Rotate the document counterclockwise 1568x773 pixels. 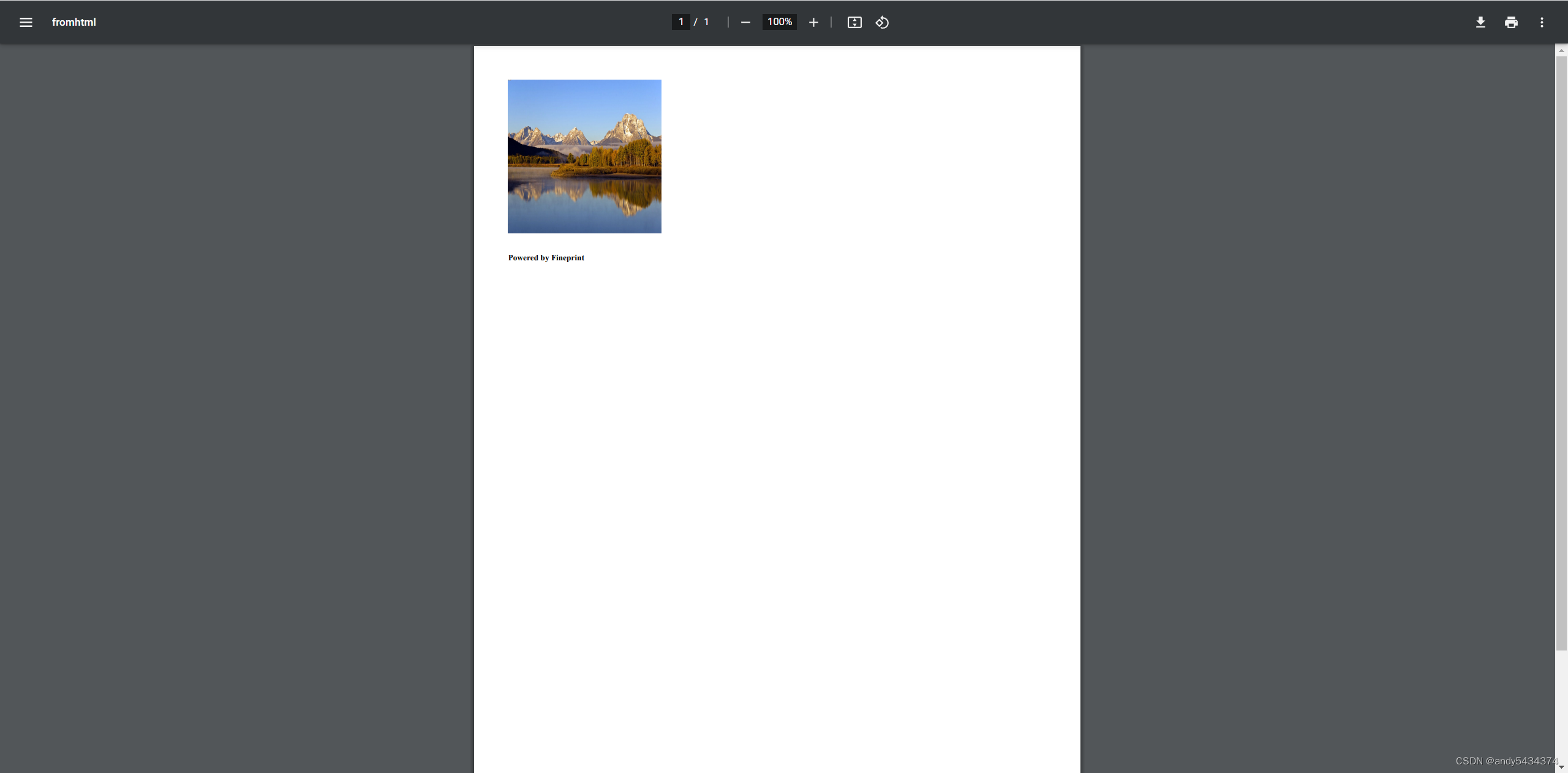click(x=882, y=22)
